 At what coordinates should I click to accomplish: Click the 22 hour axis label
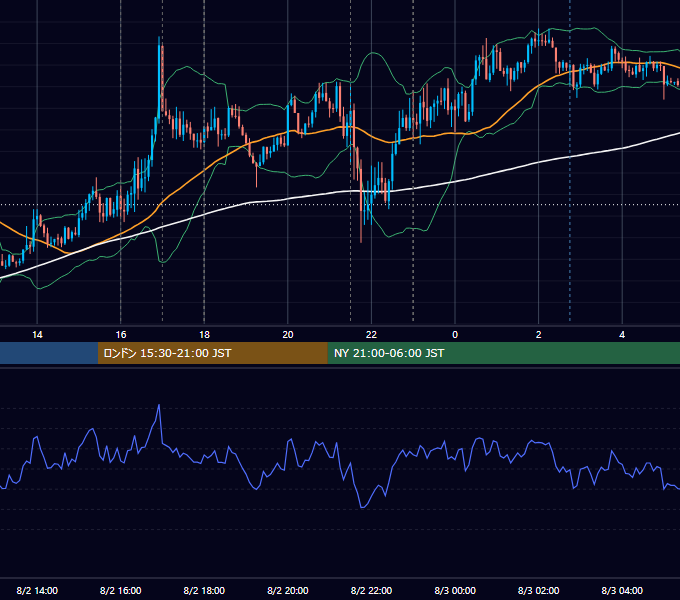coord(371,335)
